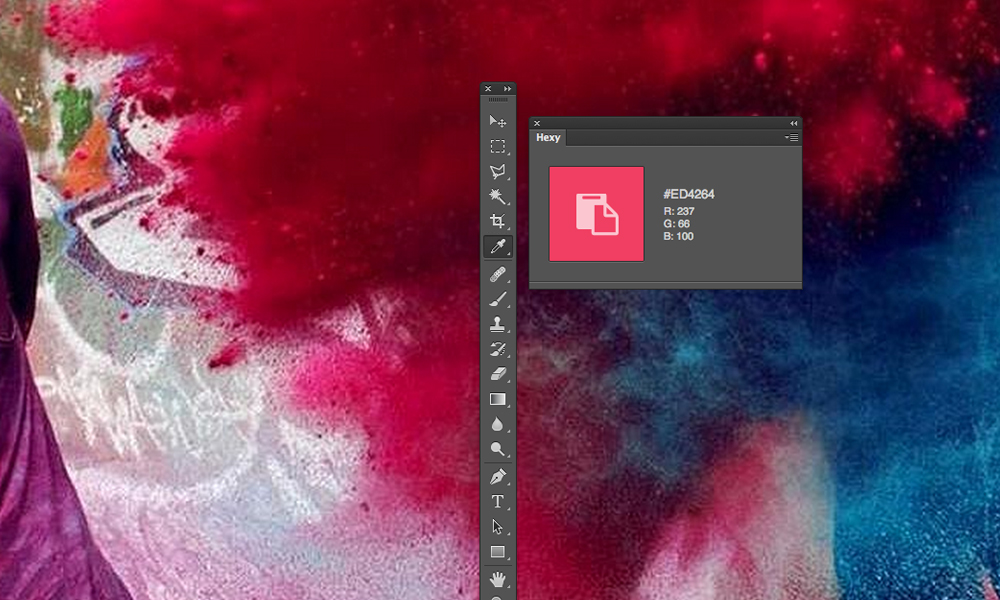Viewport: 1000px width, 600px height.
Task: Select the Dodge tool
Action: 497,449
